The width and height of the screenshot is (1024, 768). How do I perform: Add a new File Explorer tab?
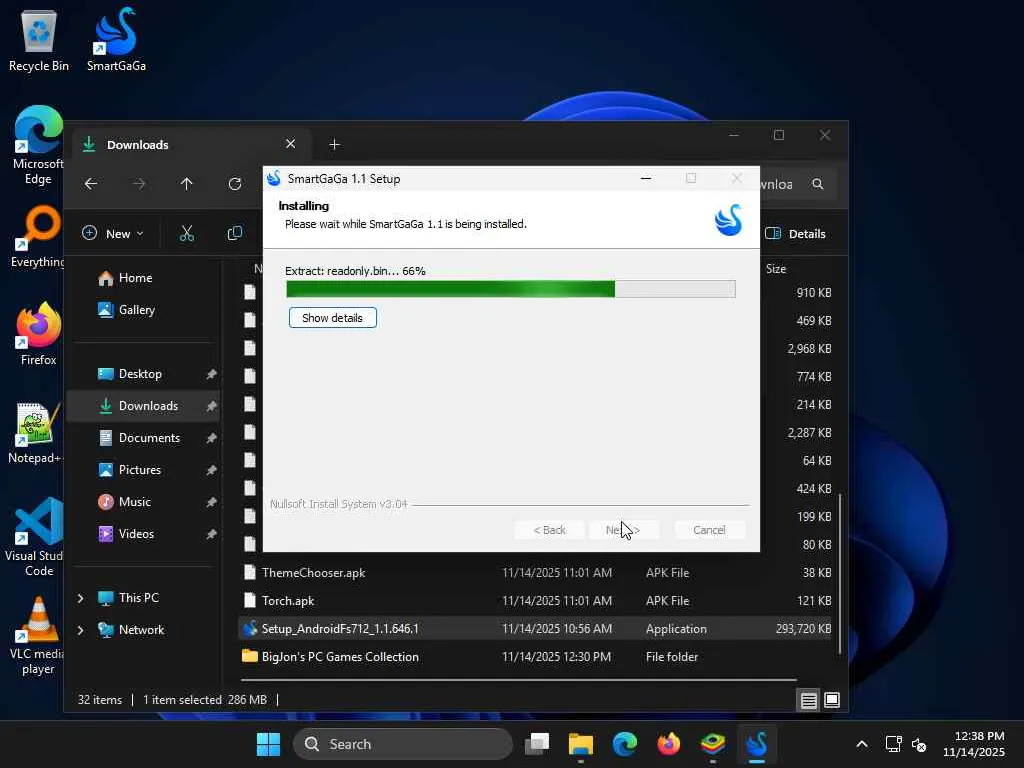pyautogui.click(x=334, y=144)
